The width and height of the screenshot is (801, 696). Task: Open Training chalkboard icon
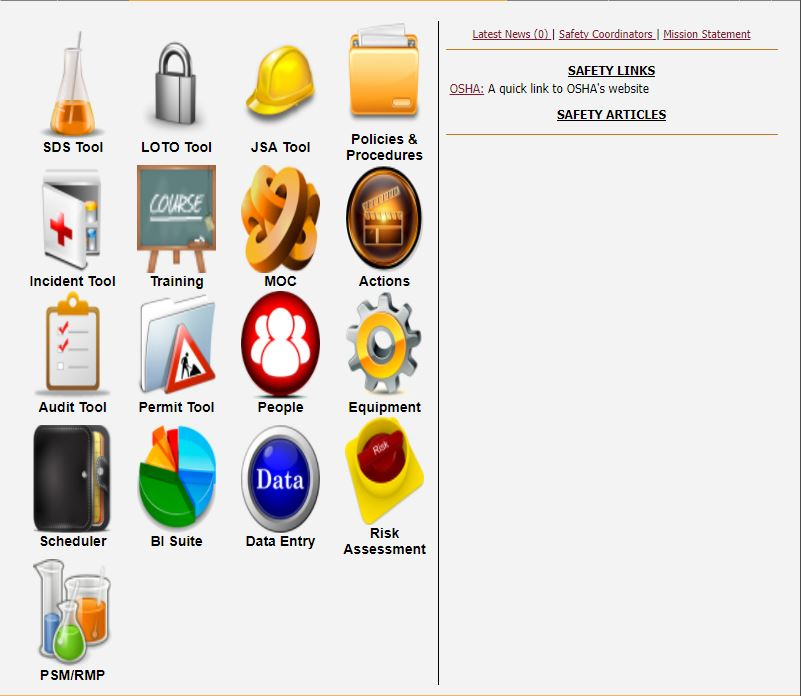(176, 219)
